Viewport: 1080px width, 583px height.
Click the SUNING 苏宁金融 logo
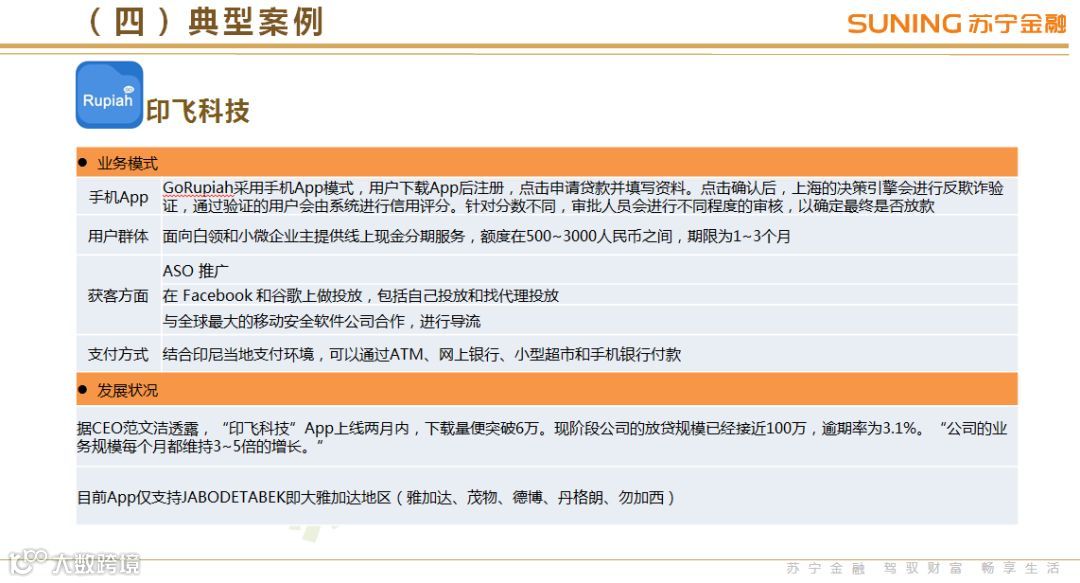[x=957, y=23]
